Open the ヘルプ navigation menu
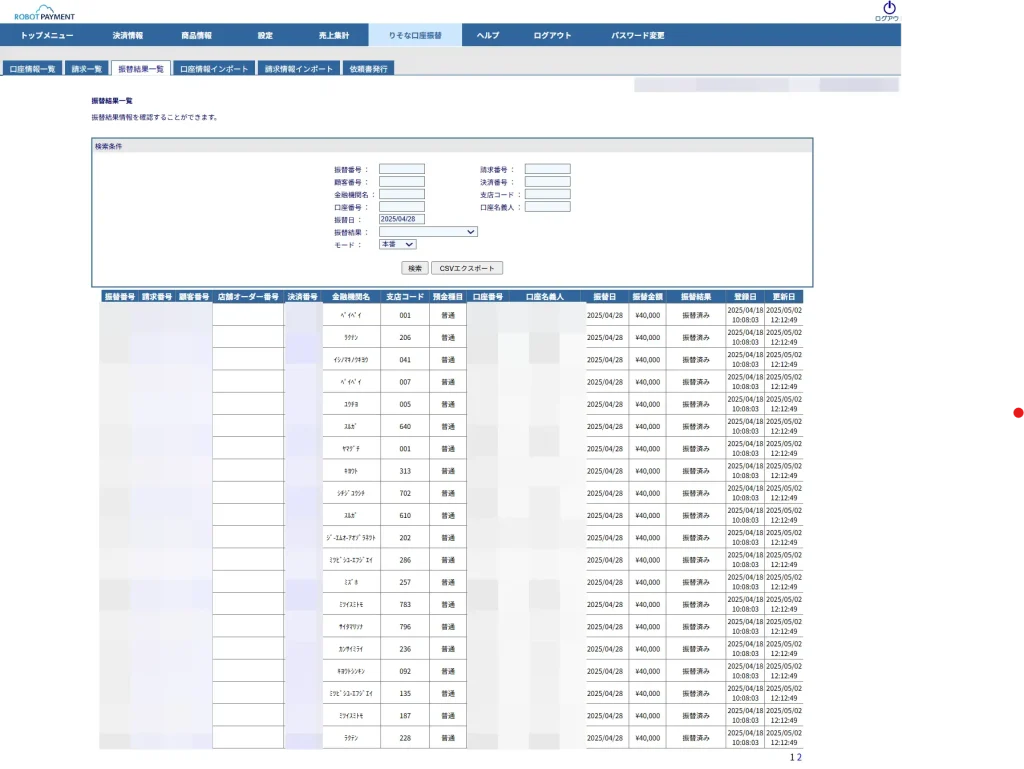 click(488, 35)
